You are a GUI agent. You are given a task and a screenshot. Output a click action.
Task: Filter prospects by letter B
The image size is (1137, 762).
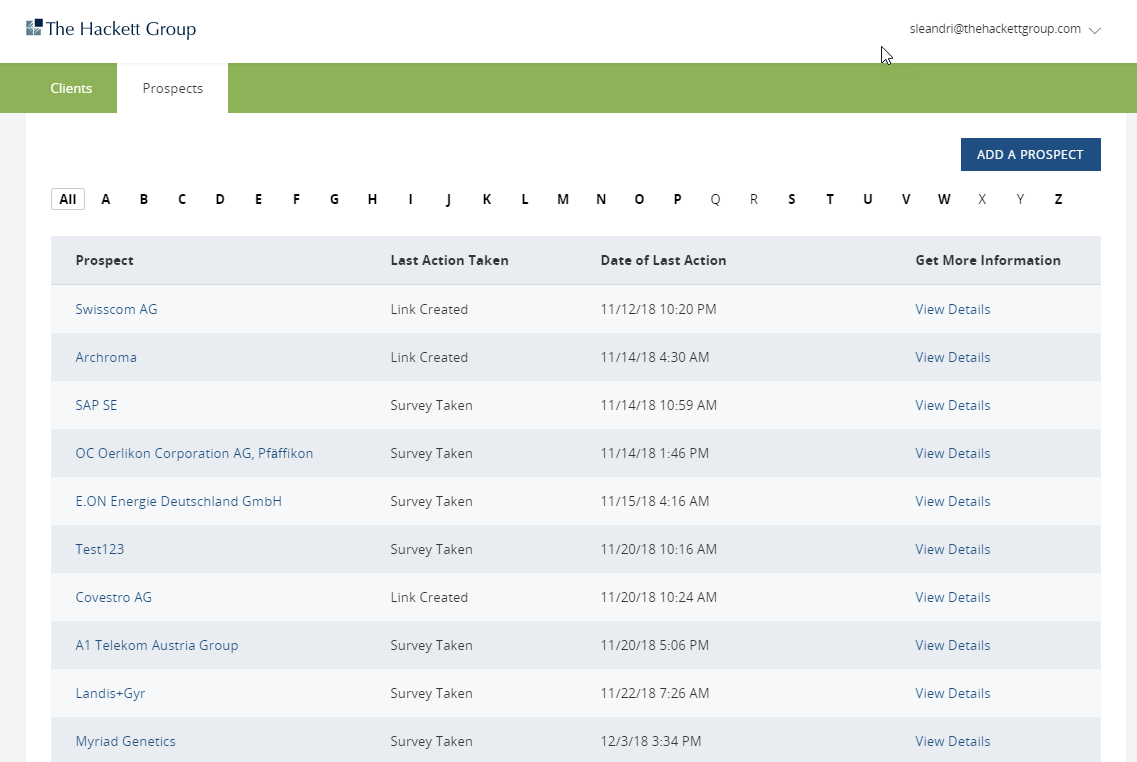pos(144,199)
